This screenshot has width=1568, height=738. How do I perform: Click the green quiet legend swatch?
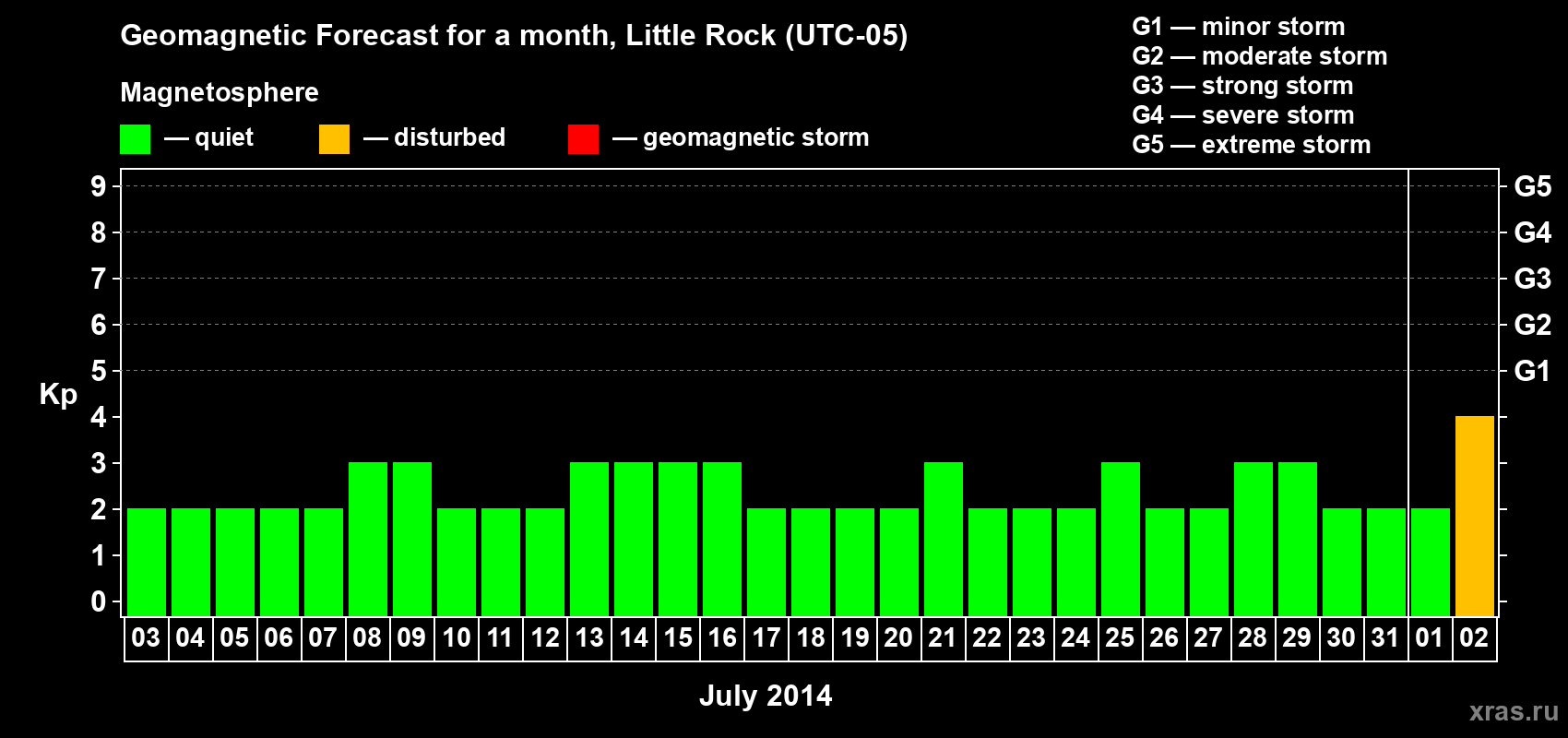(135, 139)
